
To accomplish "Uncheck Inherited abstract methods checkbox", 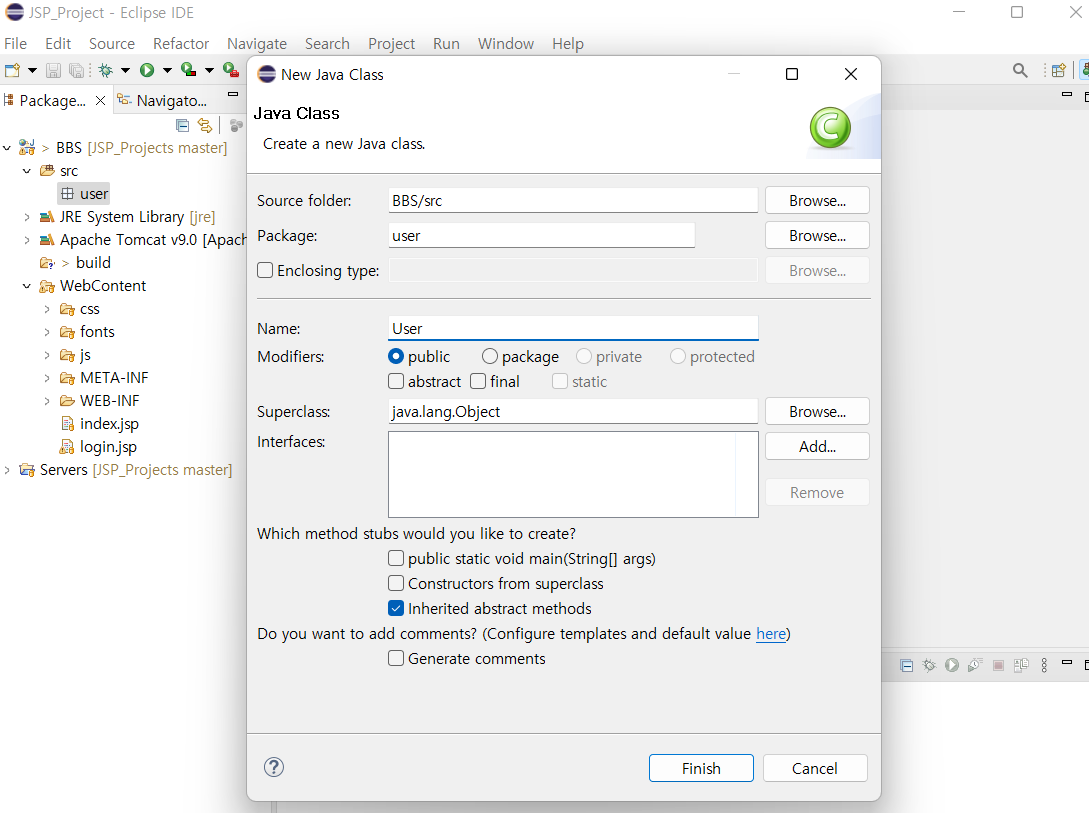I will (396, 608).
